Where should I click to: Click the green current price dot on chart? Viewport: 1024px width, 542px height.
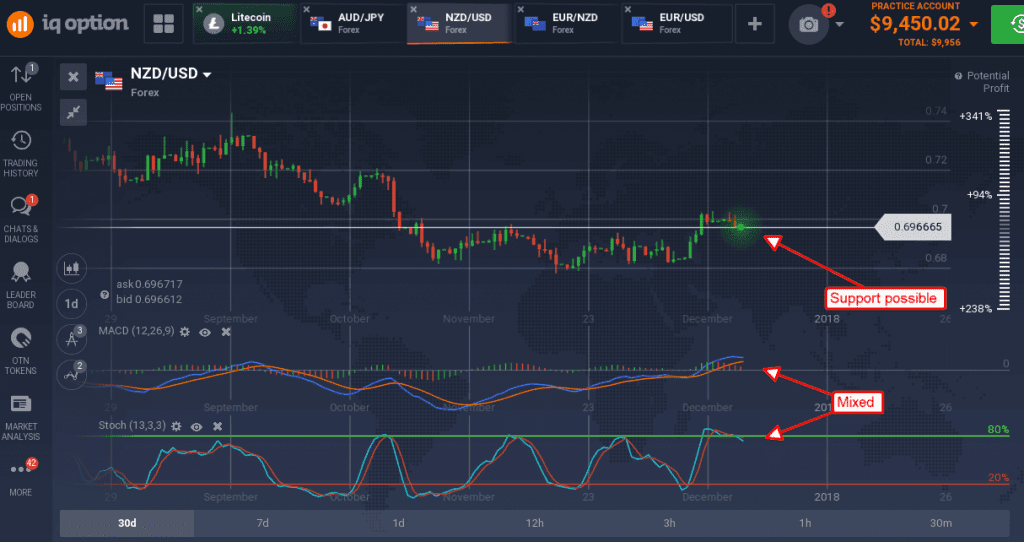(x=740, y=227)
